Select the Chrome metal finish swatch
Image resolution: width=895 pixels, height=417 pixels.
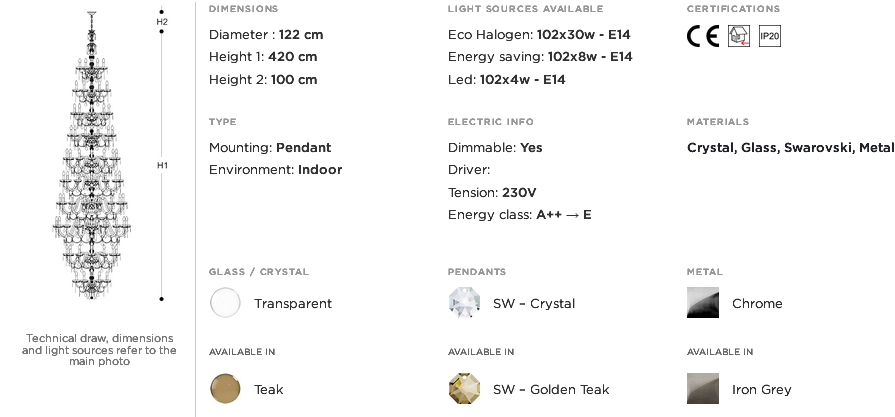click(x=703, y=302)
